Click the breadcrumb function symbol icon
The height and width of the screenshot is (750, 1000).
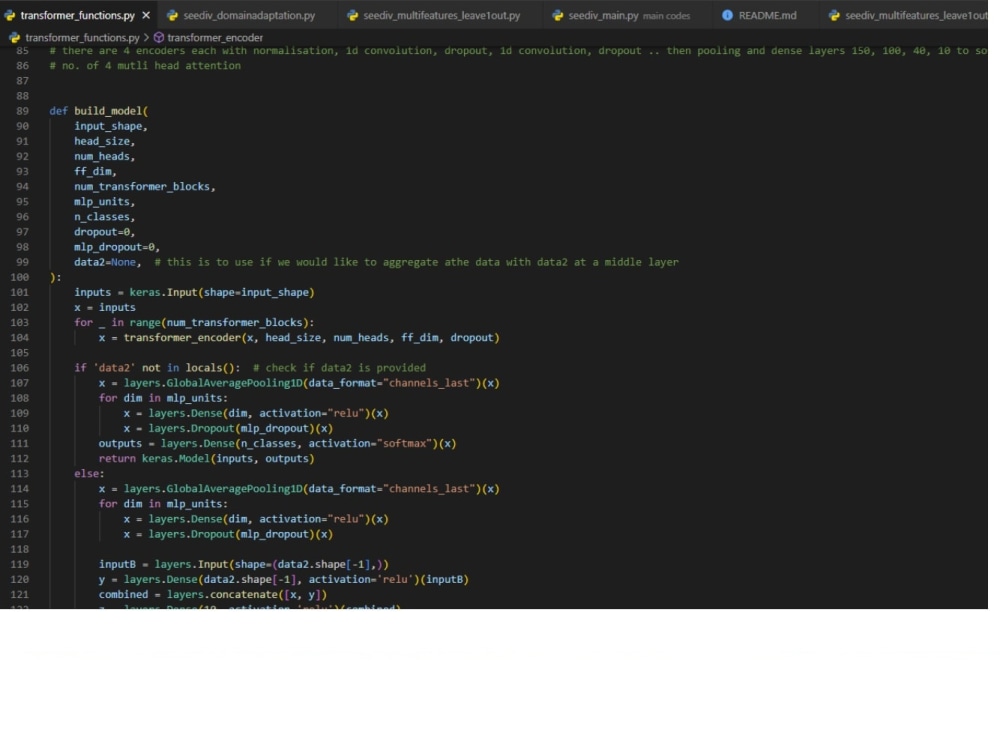pyautogui.click(x=159, y=38)
